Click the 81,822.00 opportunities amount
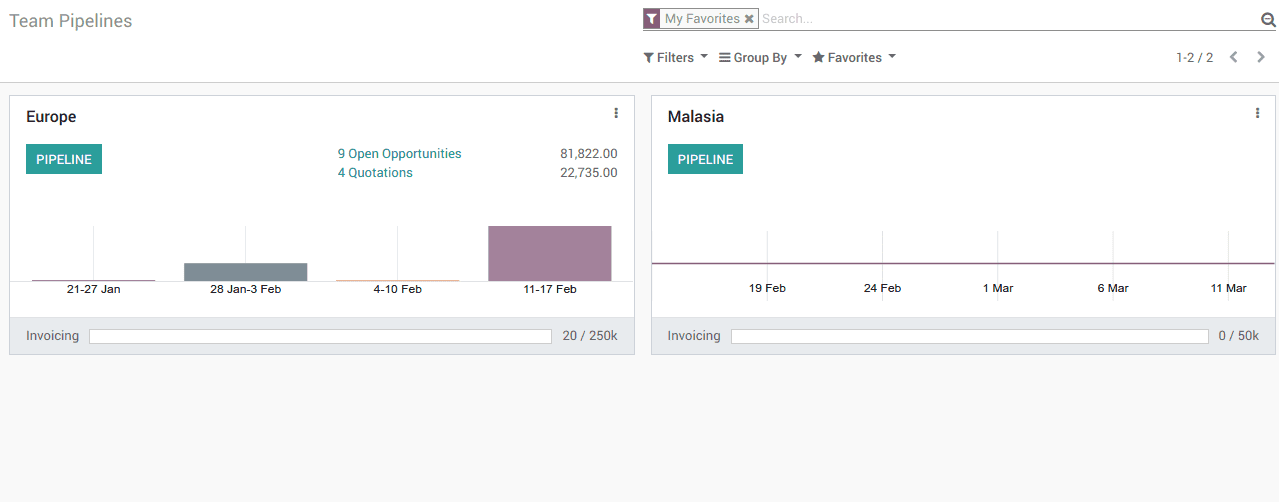1279x502 pixels. pyautogui.click(x=589, y=154)
